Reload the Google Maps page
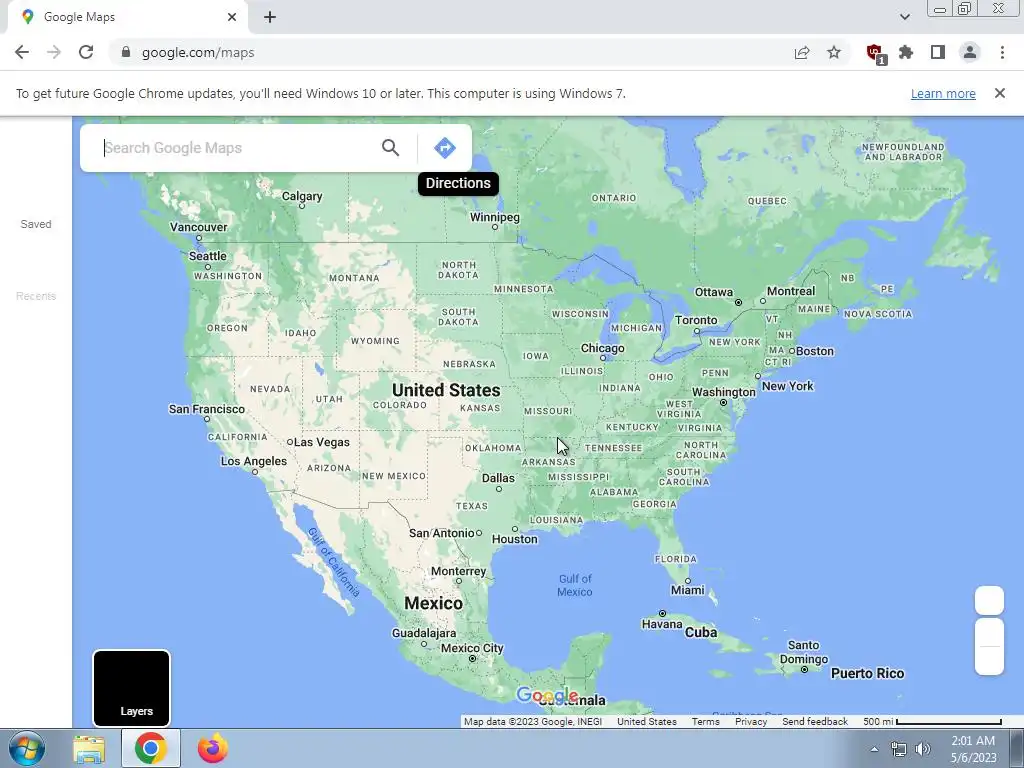This screenshot has width=1024, height=768. pos(86,52)
